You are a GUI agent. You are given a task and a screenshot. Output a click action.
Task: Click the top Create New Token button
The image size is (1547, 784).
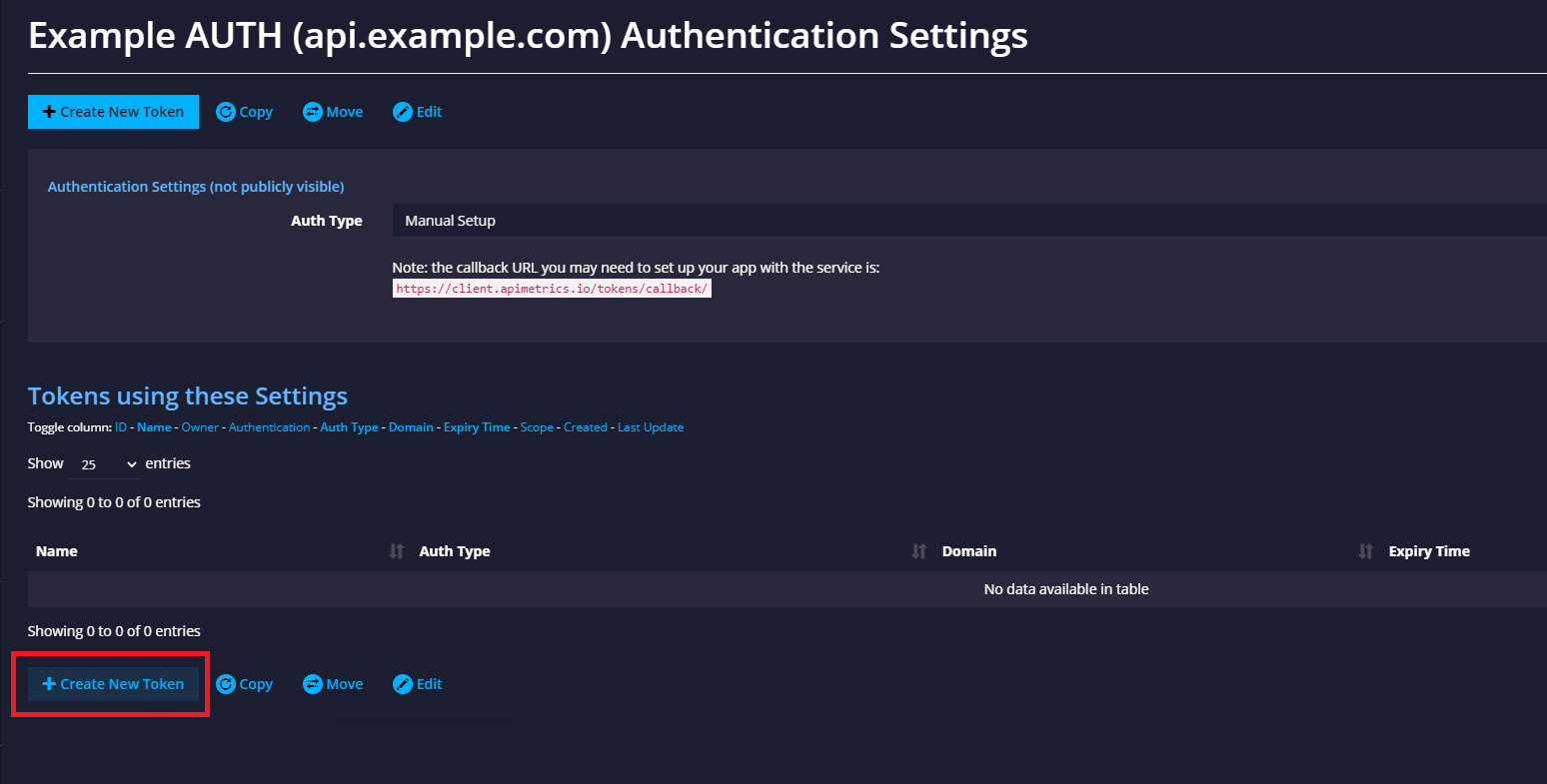[x=113, y=112]
